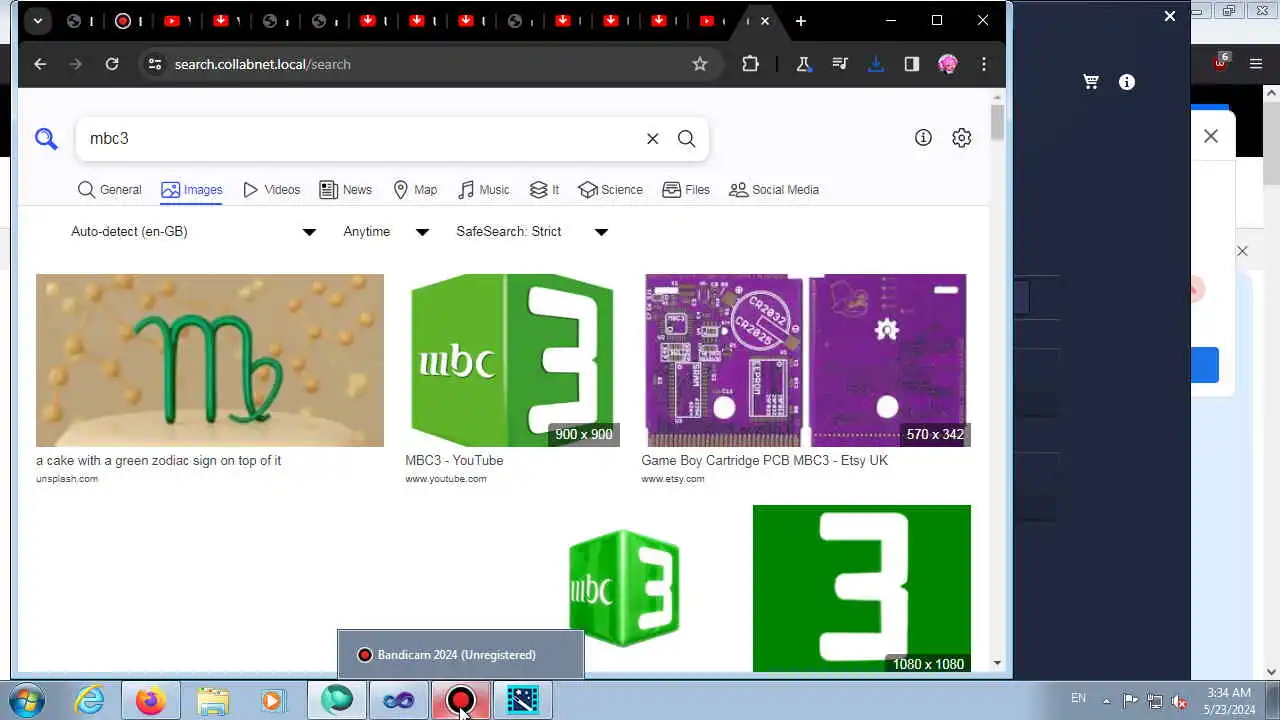1280x720 pixels.
Task: Switch to the General search category
Action: 110,190
